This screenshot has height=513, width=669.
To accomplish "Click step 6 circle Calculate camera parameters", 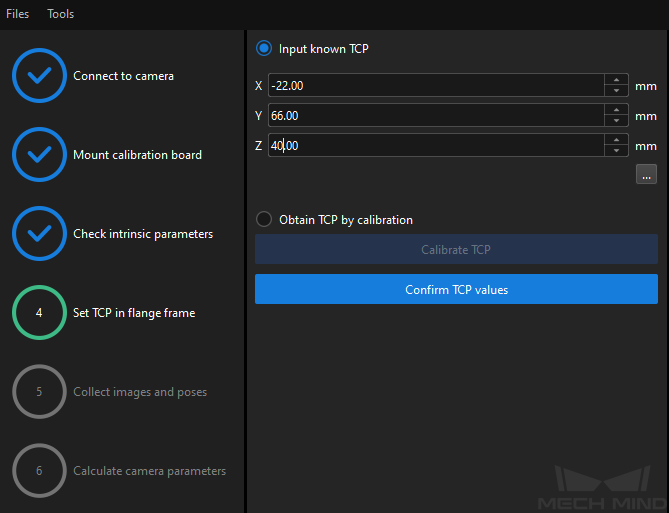I will [39, 470].
